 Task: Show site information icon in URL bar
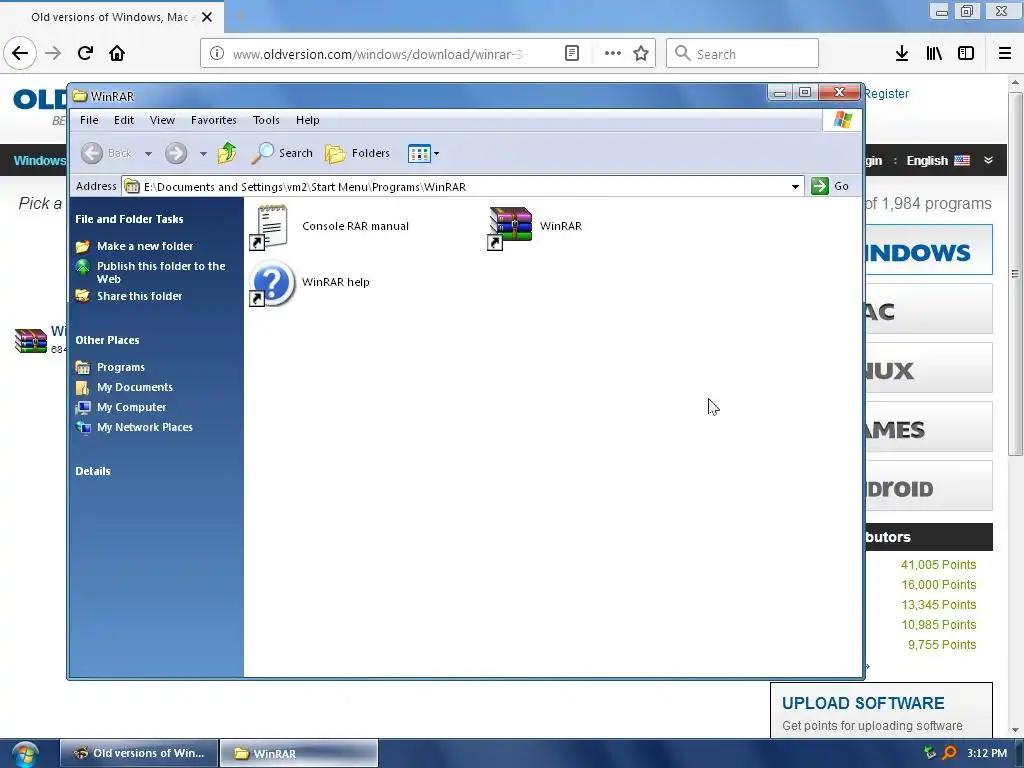[217, 54]
